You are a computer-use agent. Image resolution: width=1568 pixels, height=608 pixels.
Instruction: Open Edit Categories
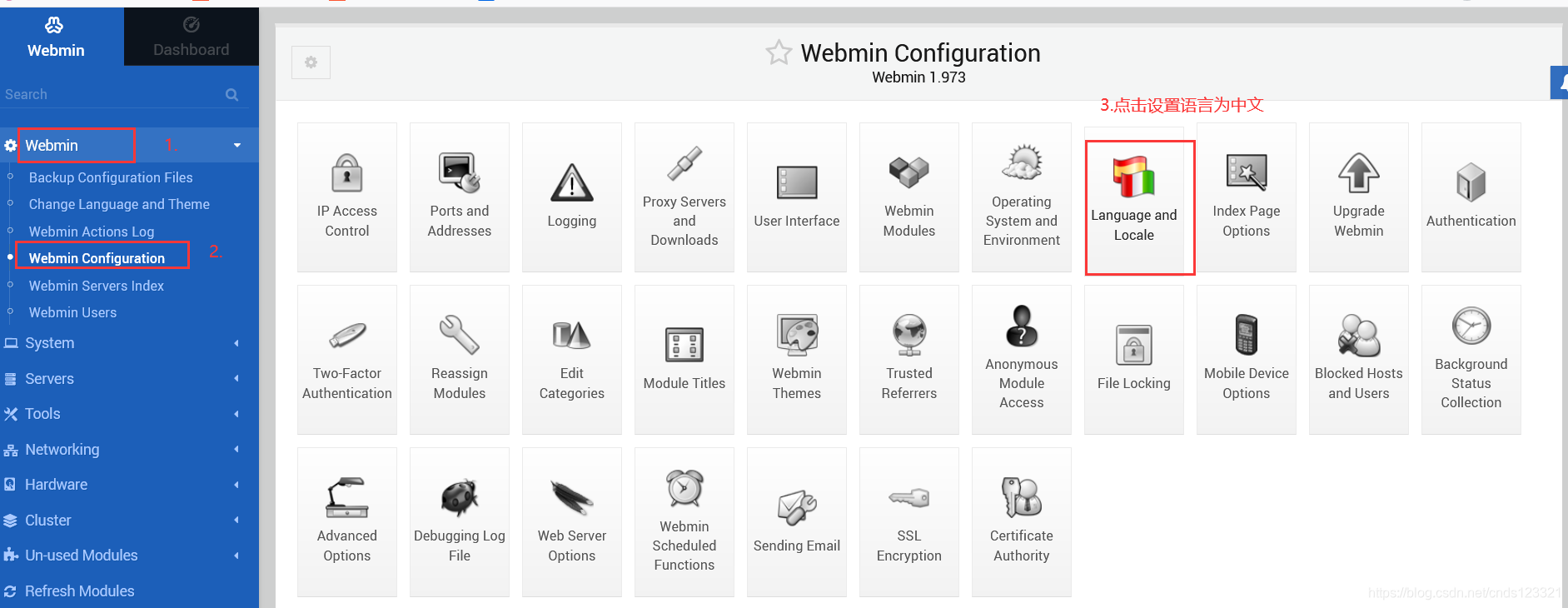click(572, 360)
